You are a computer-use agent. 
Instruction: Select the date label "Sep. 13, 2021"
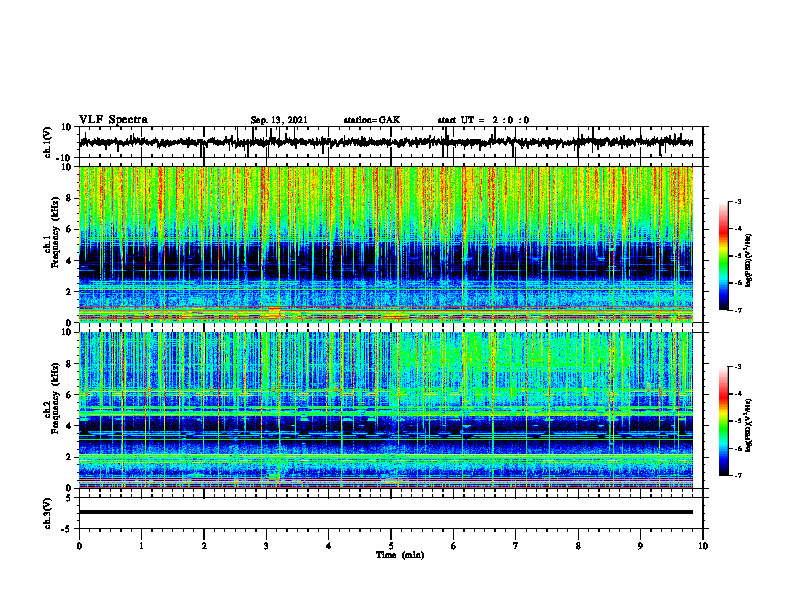click(x=279, y=120)
